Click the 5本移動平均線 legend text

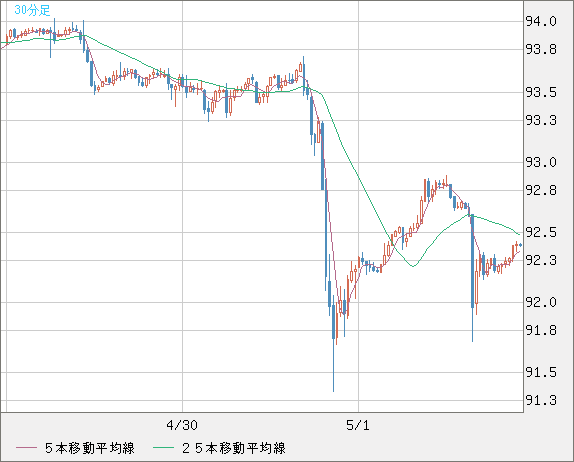point(90,448)
